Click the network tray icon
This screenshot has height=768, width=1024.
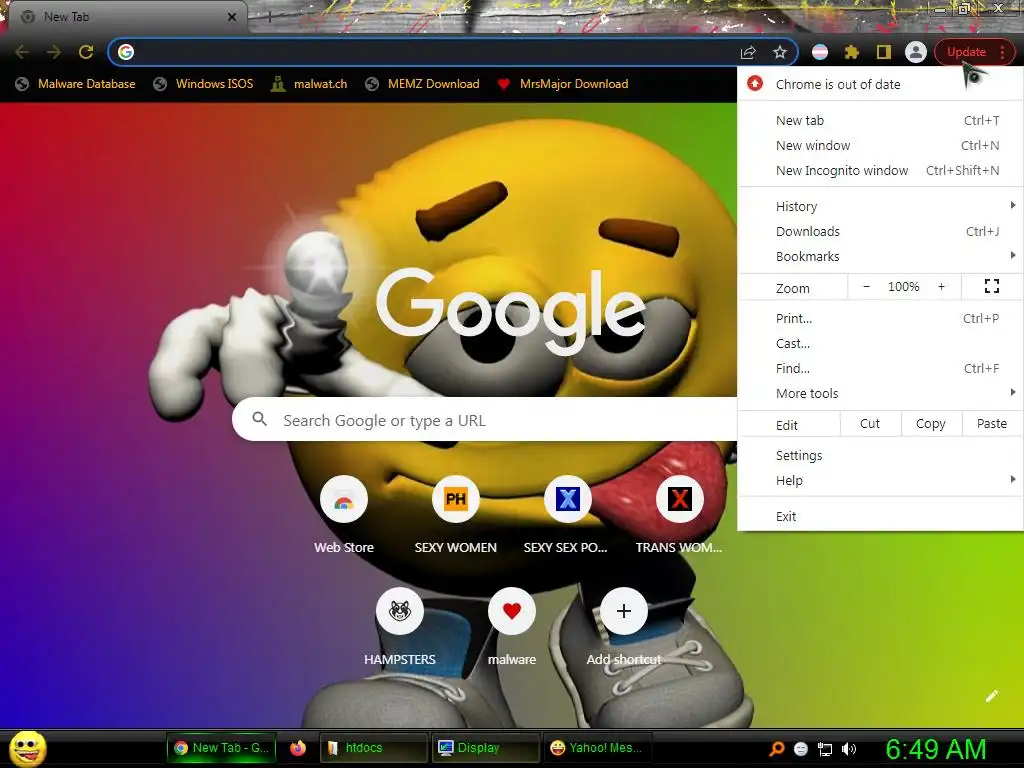(825, 749)
